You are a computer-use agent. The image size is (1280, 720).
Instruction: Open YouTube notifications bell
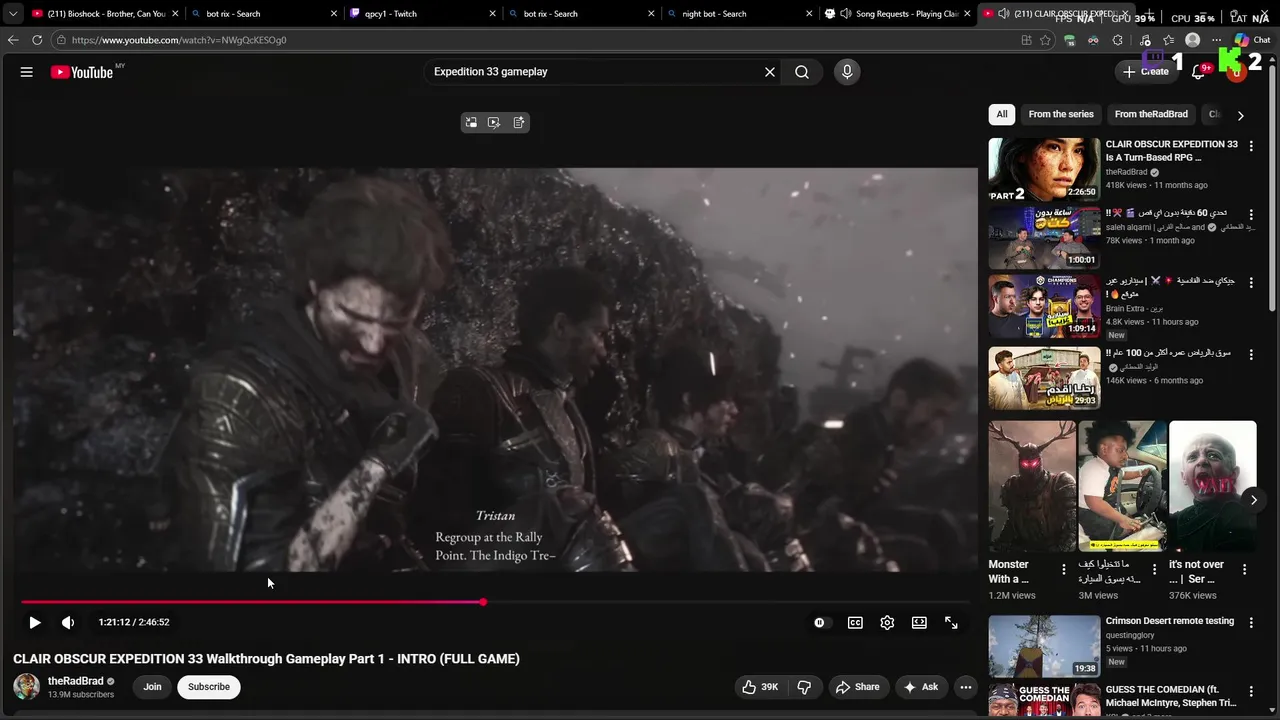(1199, 72)
